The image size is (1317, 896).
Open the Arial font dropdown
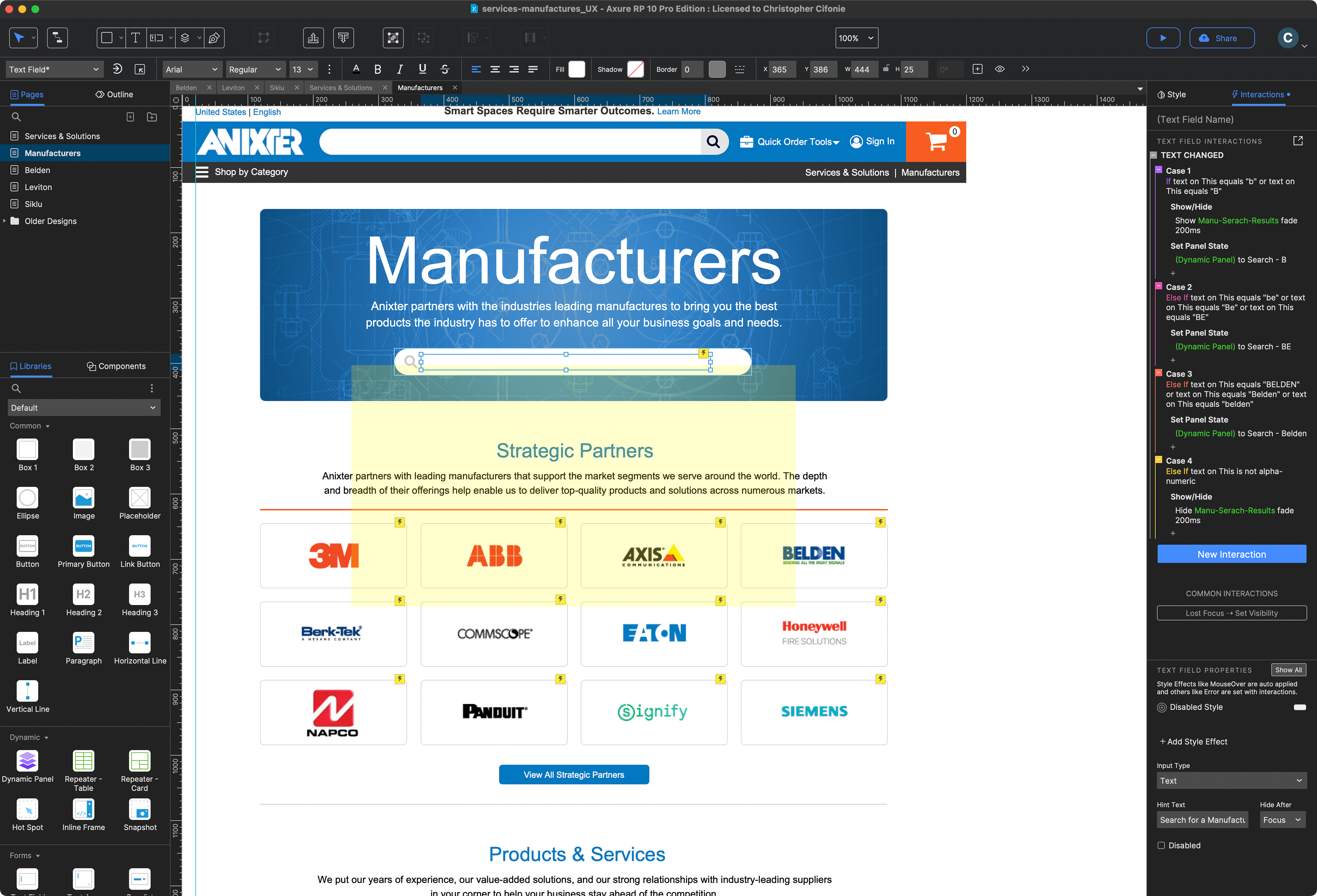click(191, 69)
